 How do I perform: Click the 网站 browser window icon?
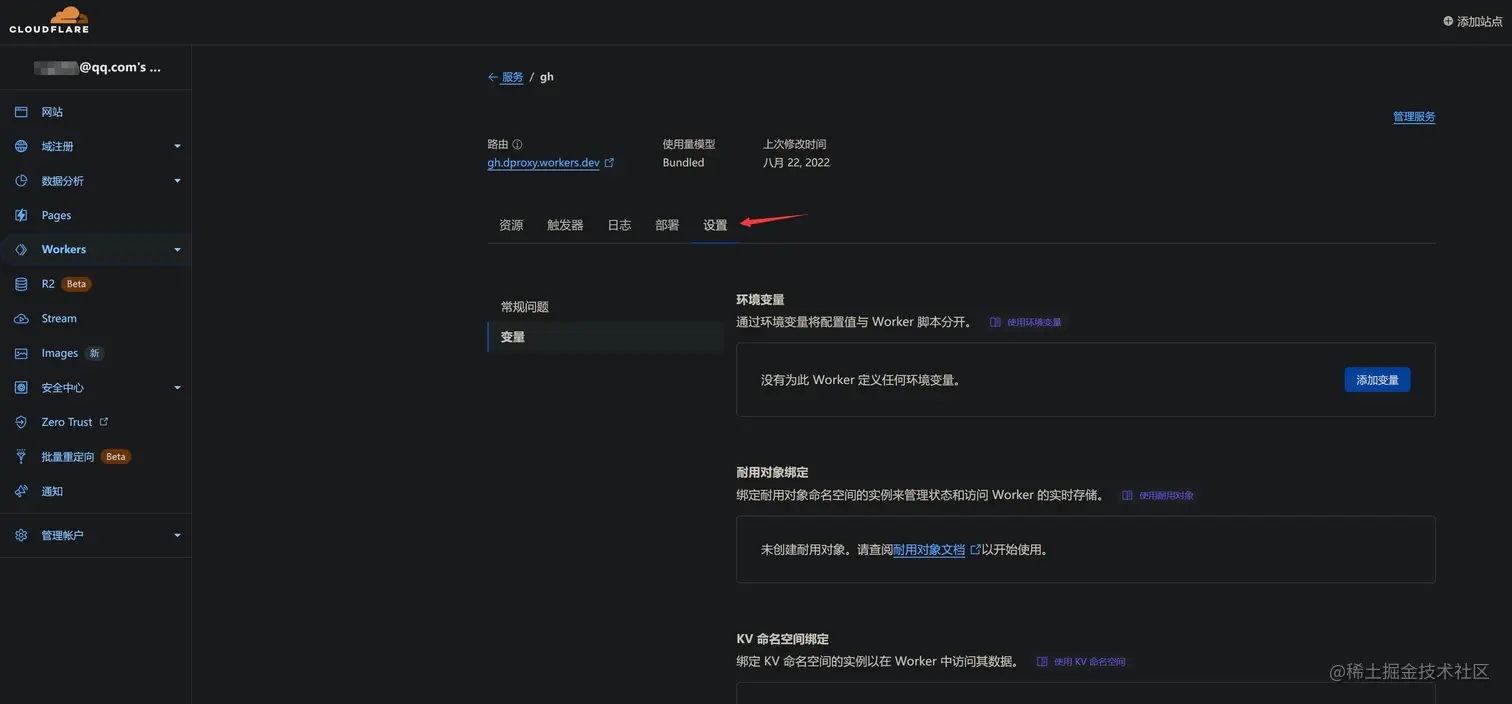(x=21, y=112)
